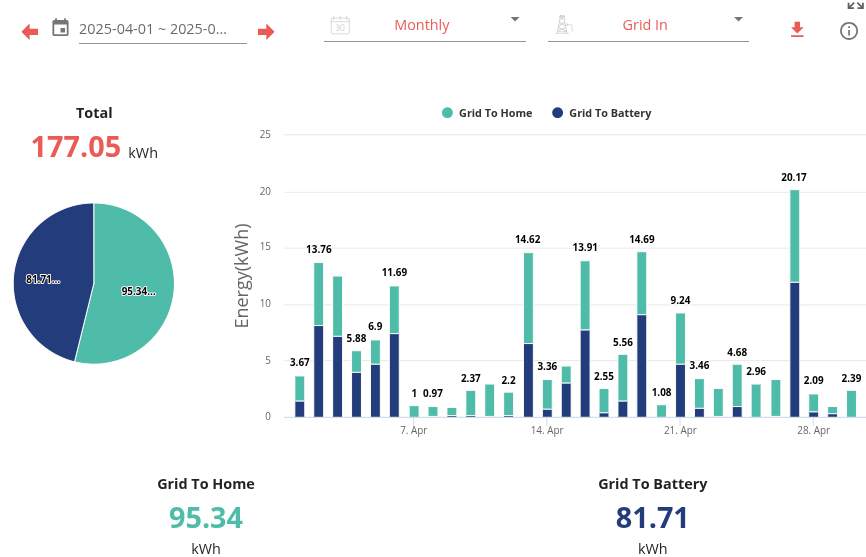Screen dimensions: 866x557
Task: Click the 5.88 bar data label
Action: pyautogui.click(x=356, y=338)
